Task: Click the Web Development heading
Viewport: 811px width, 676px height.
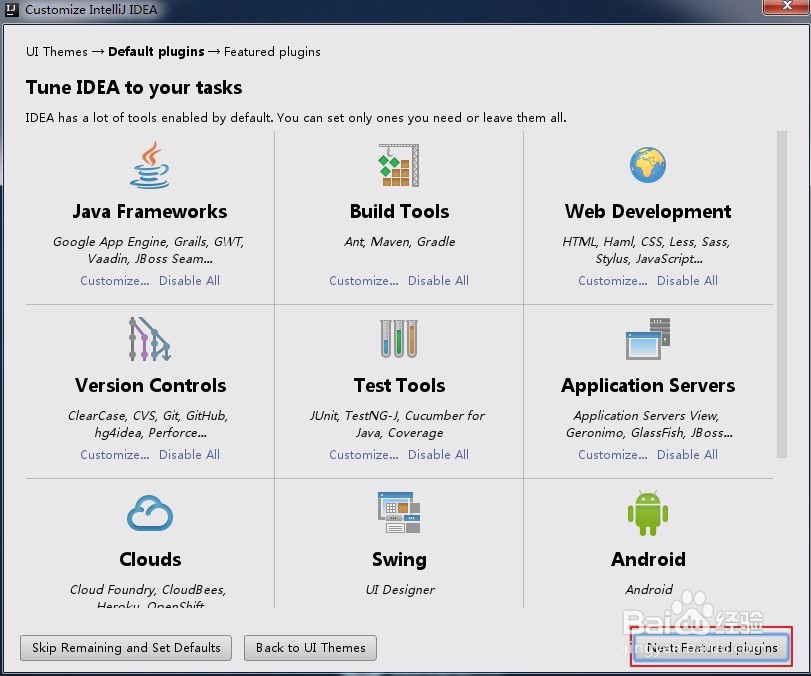Action: pyautogui.click(x=648, y=212)
